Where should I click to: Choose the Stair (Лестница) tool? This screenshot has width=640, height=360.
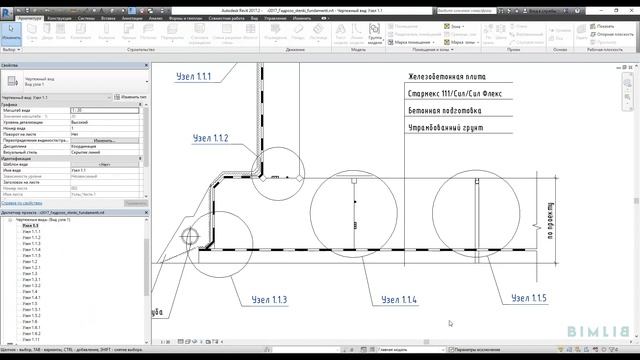tap(318, 33)
